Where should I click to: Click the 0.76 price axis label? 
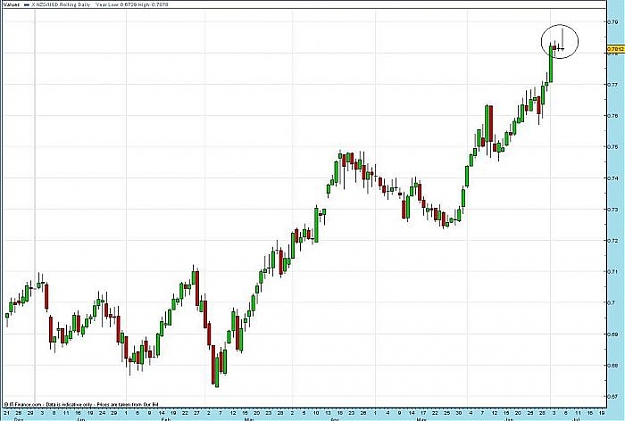(613, 116)
